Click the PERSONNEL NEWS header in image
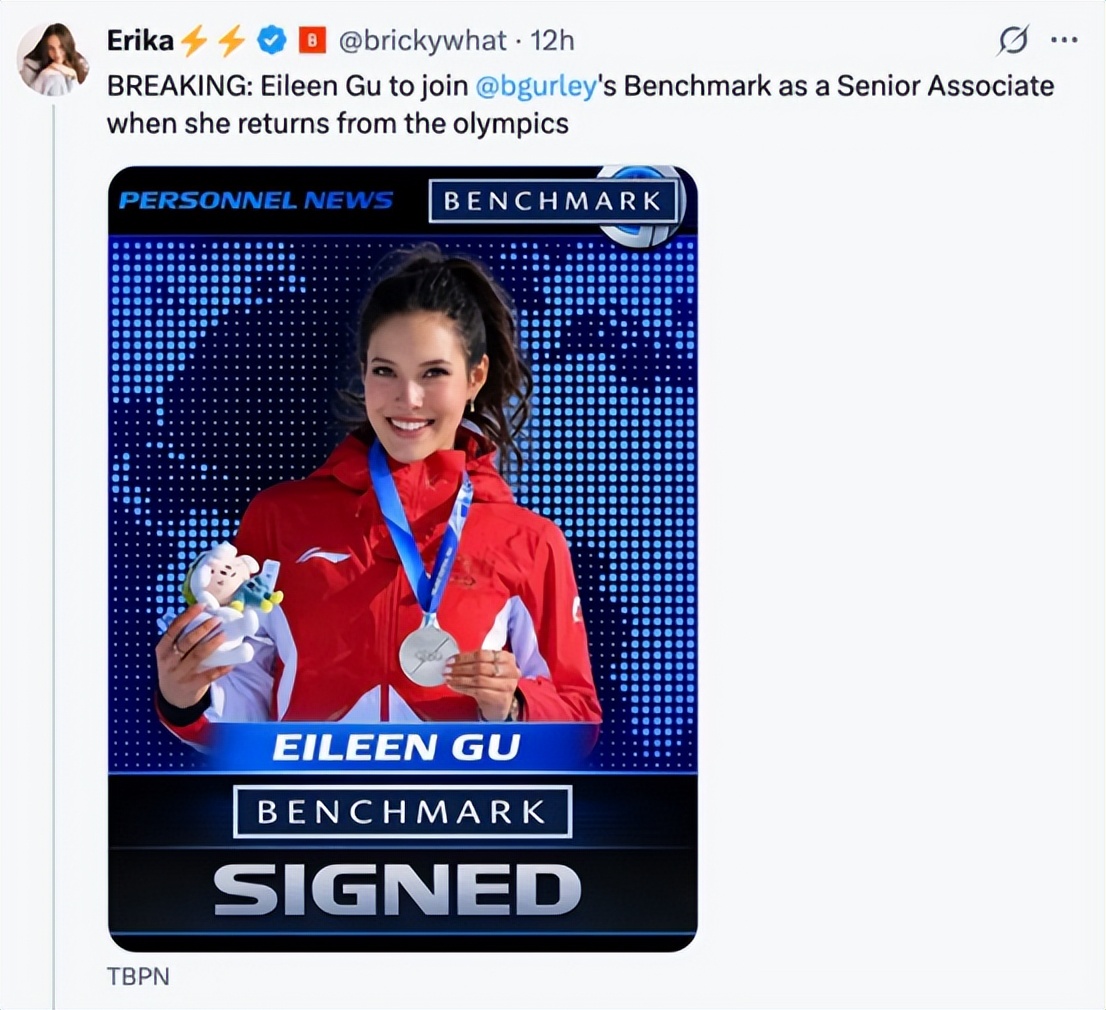Screen dimensions: 1106x1010 tap(256, 200)
